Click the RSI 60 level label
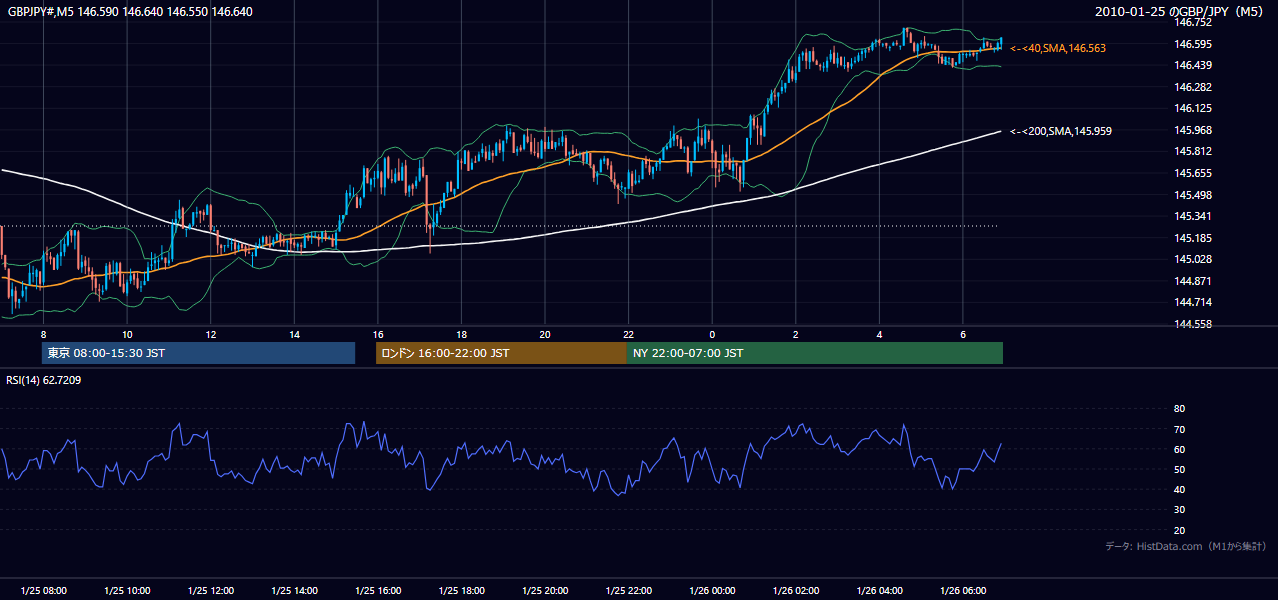Viewport: 1278px width, 600px height. click(1179, 449)
